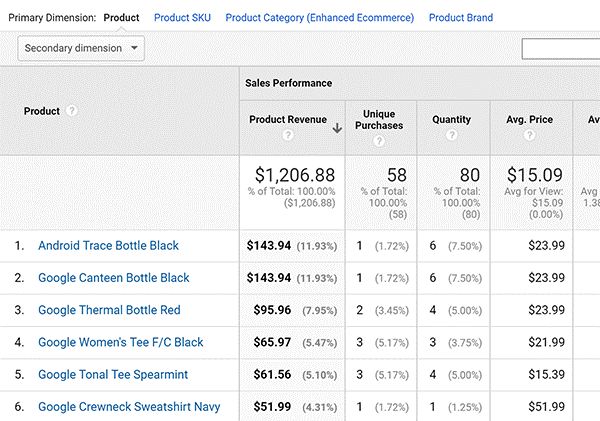Screen dimensions: 600x421
Task: Click $143.94 revenue for Android Trace Bottle
Action: (269, 245)
